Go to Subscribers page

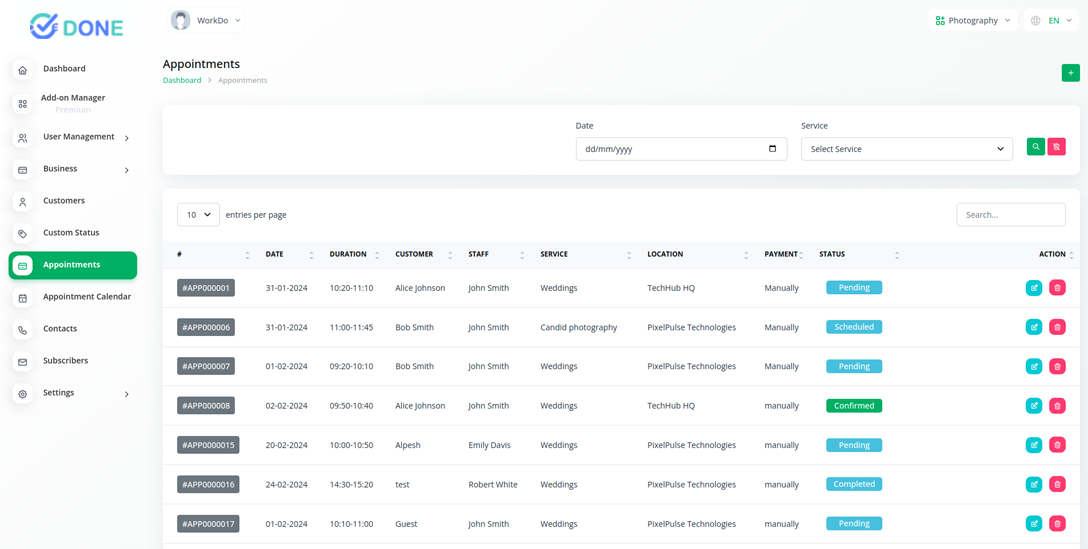[65, 360]
